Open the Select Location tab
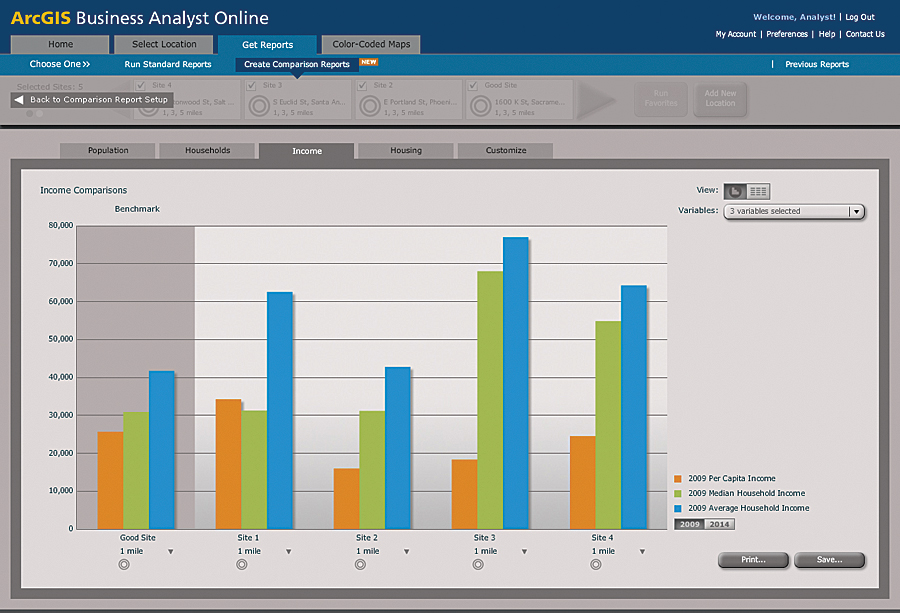 coord(164,44)
